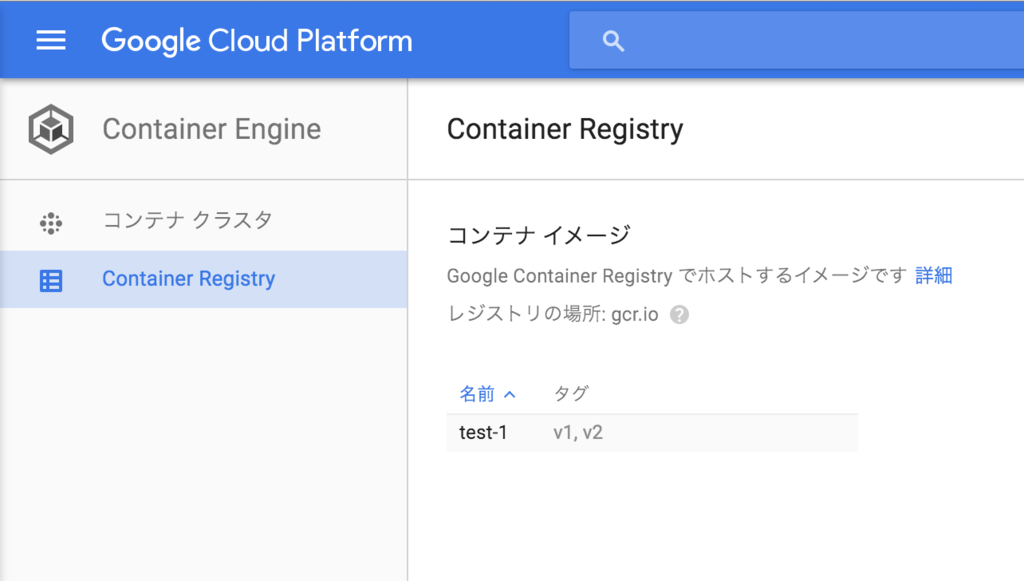Viewport: 1024px width, 581px height.
Task: Select the Container Registry sidebar label
Action: (188, 279)
